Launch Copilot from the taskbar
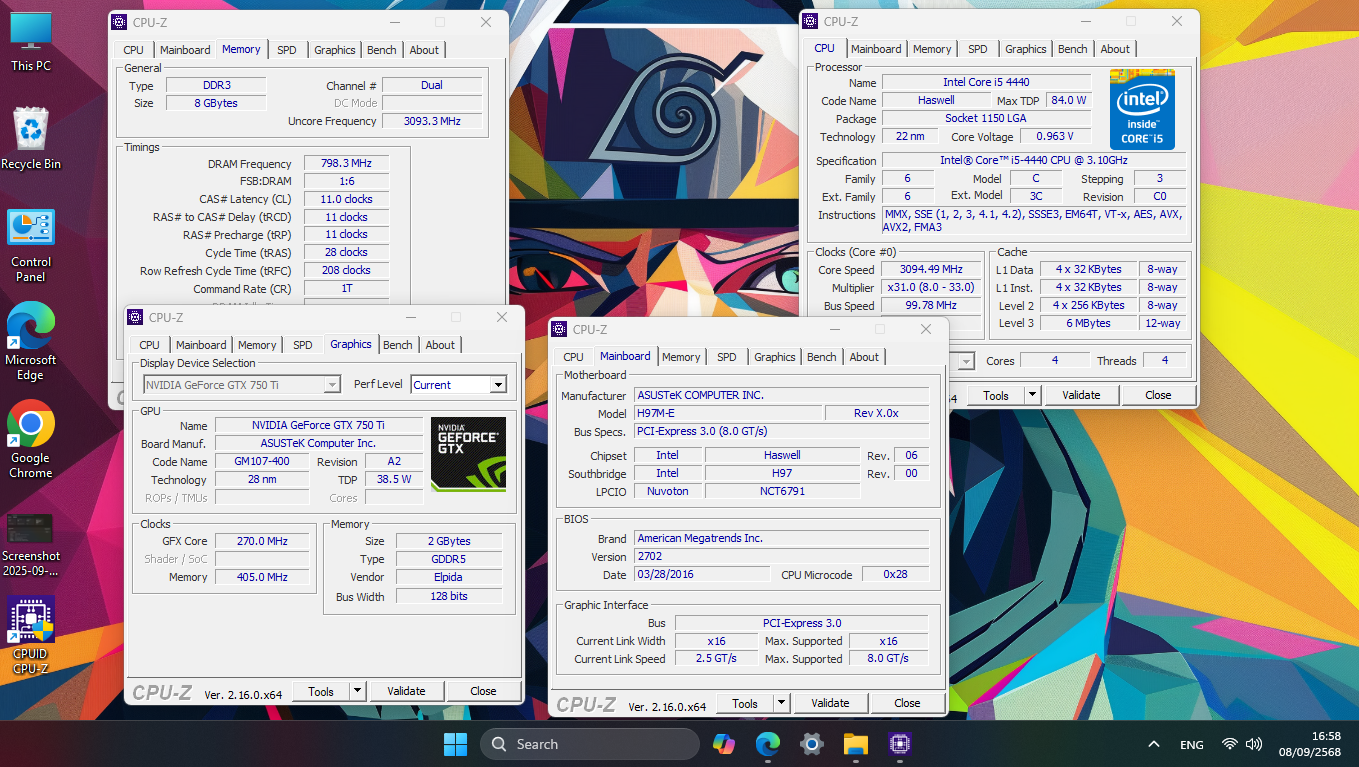The width and height of the screenshot is (1359, 767). point(723,744)
